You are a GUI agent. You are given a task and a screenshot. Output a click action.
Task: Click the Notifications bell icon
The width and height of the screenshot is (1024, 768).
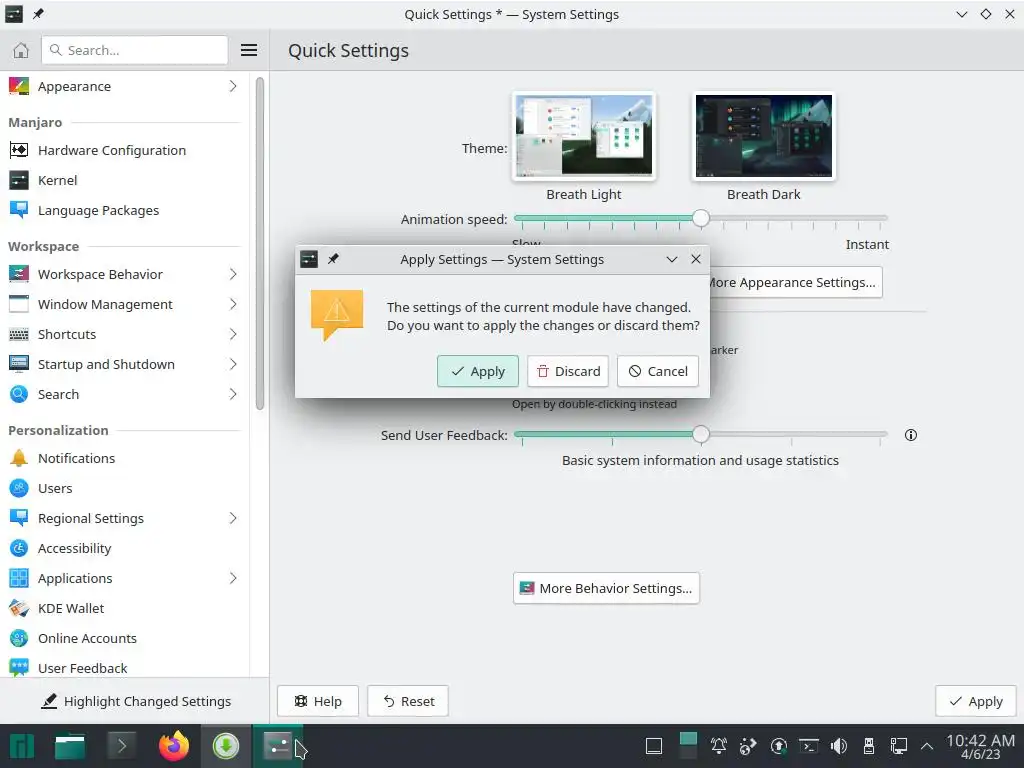pyautogui.click(x=19, y=458)
